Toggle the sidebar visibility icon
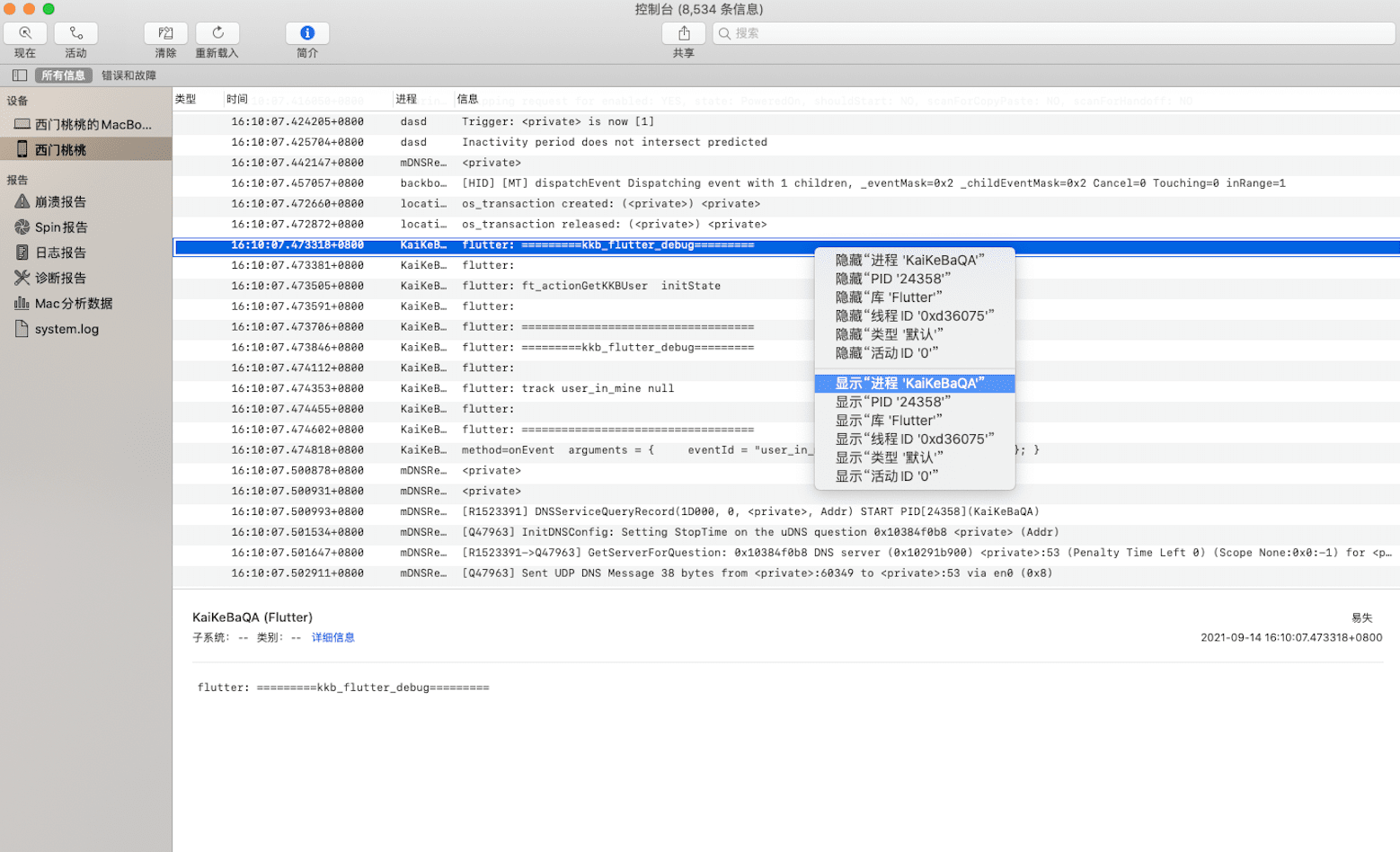The height and width of the screenshot is (852, 1400). pyautogui.click(x=20, y=75)
